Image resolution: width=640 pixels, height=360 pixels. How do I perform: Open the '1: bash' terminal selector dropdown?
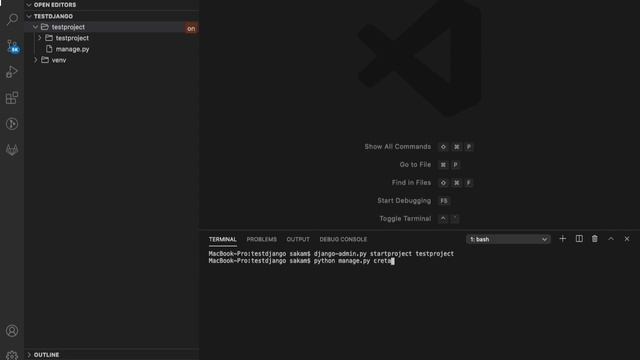508,239
